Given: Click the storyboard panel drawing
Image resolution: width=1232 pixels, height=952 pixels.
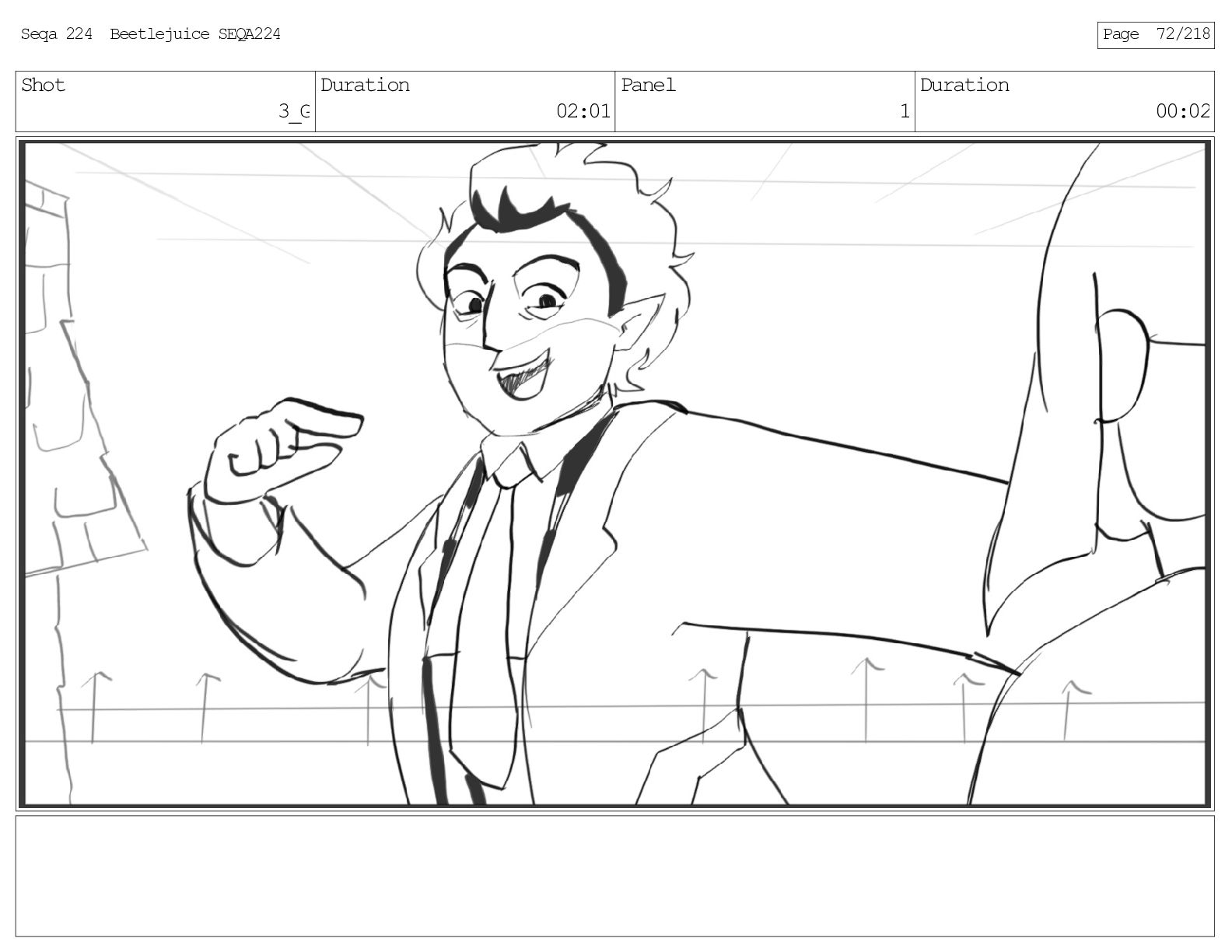Looking at the screenshot, I should [x=615, y=474].
